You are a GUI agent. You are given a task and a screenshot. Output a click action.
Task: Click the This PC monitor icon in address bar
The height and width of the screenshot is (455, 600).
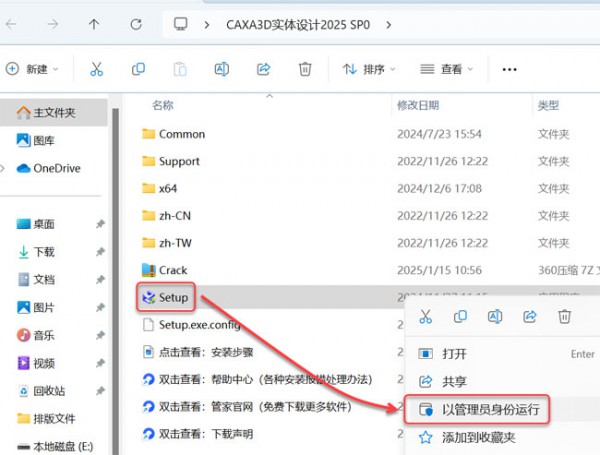181,24
